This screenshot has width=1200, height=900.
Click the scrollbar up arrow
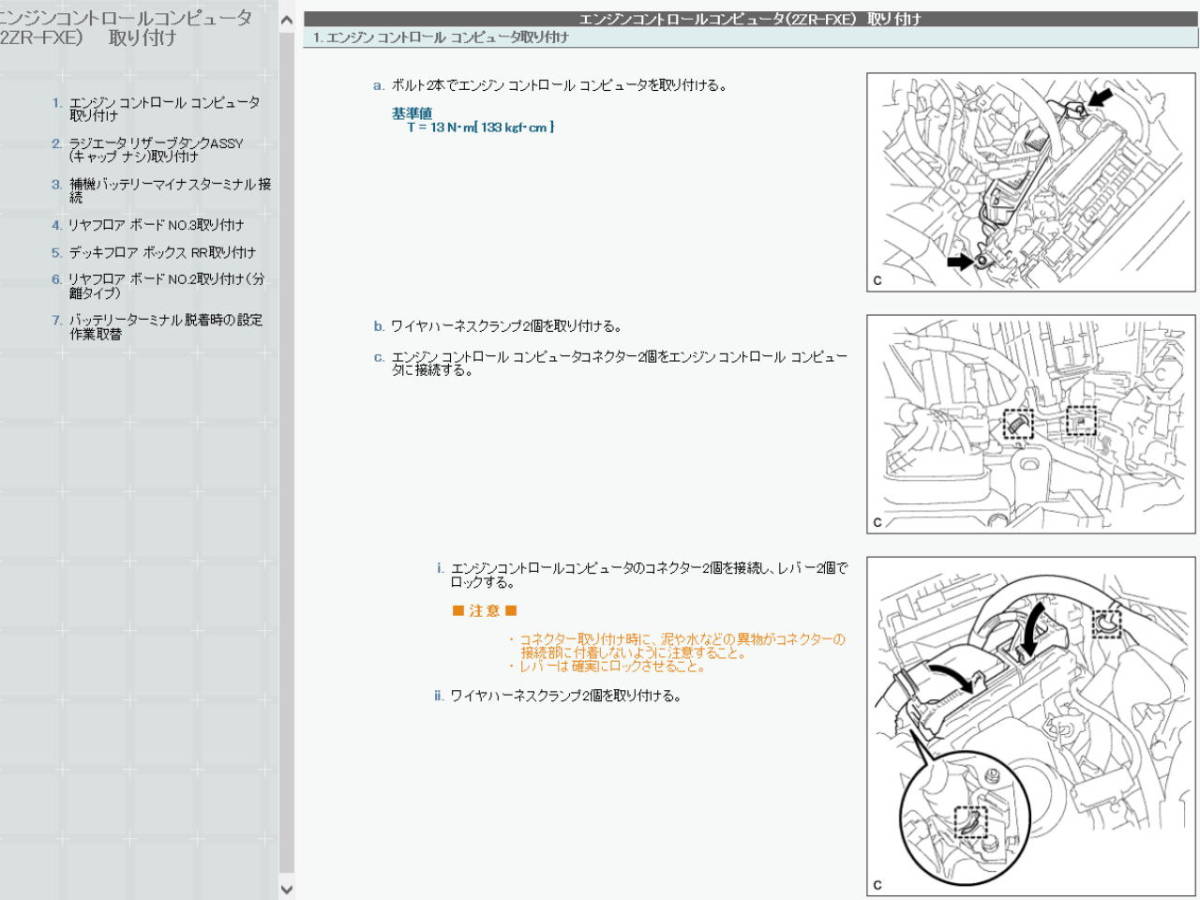click(x=286, y=17)
